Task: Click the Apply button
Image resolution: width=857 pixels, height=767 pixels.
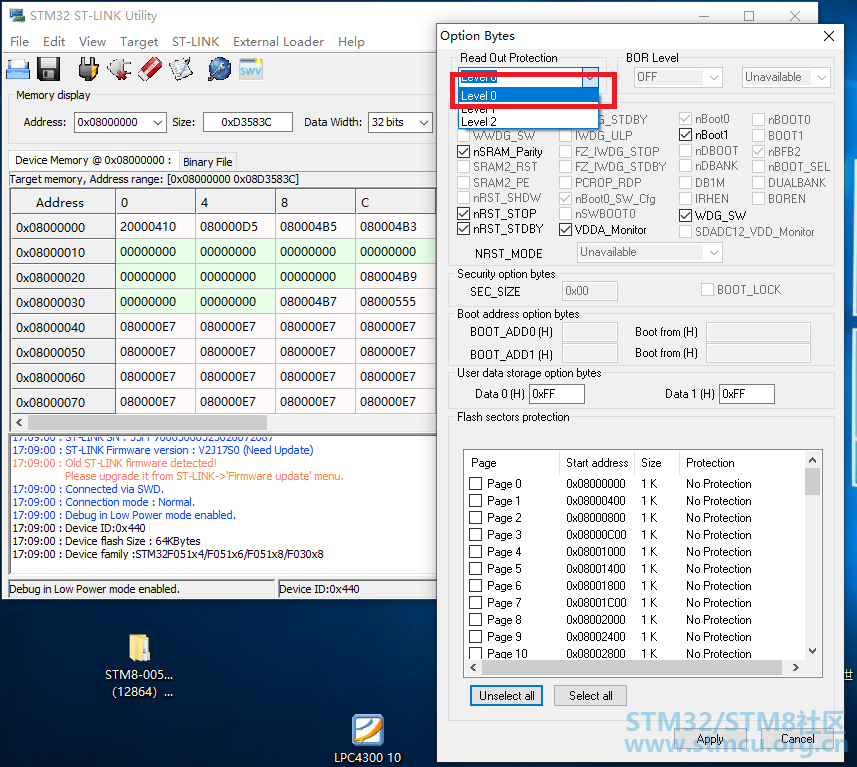Action: (x=710, y=739)
